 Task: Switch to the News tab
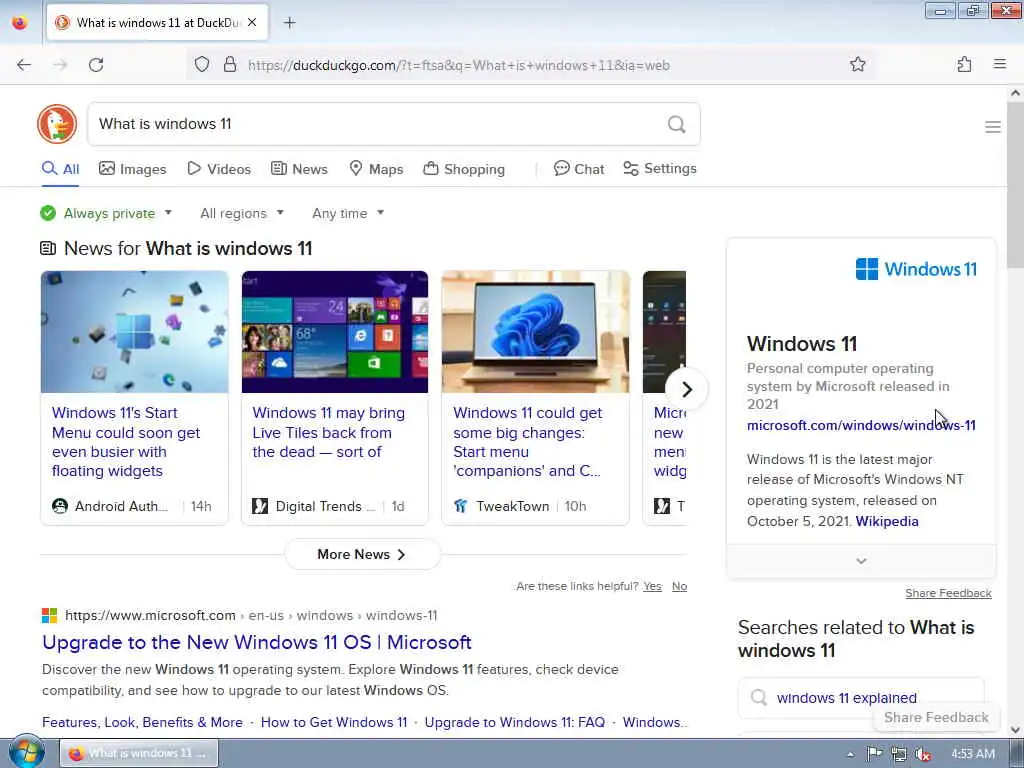click(299, 169)
